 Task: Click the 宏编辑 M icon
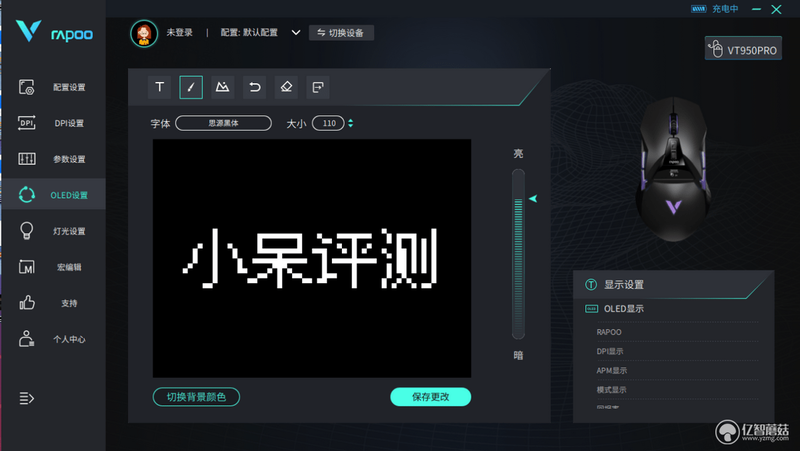tap(27, 267)
